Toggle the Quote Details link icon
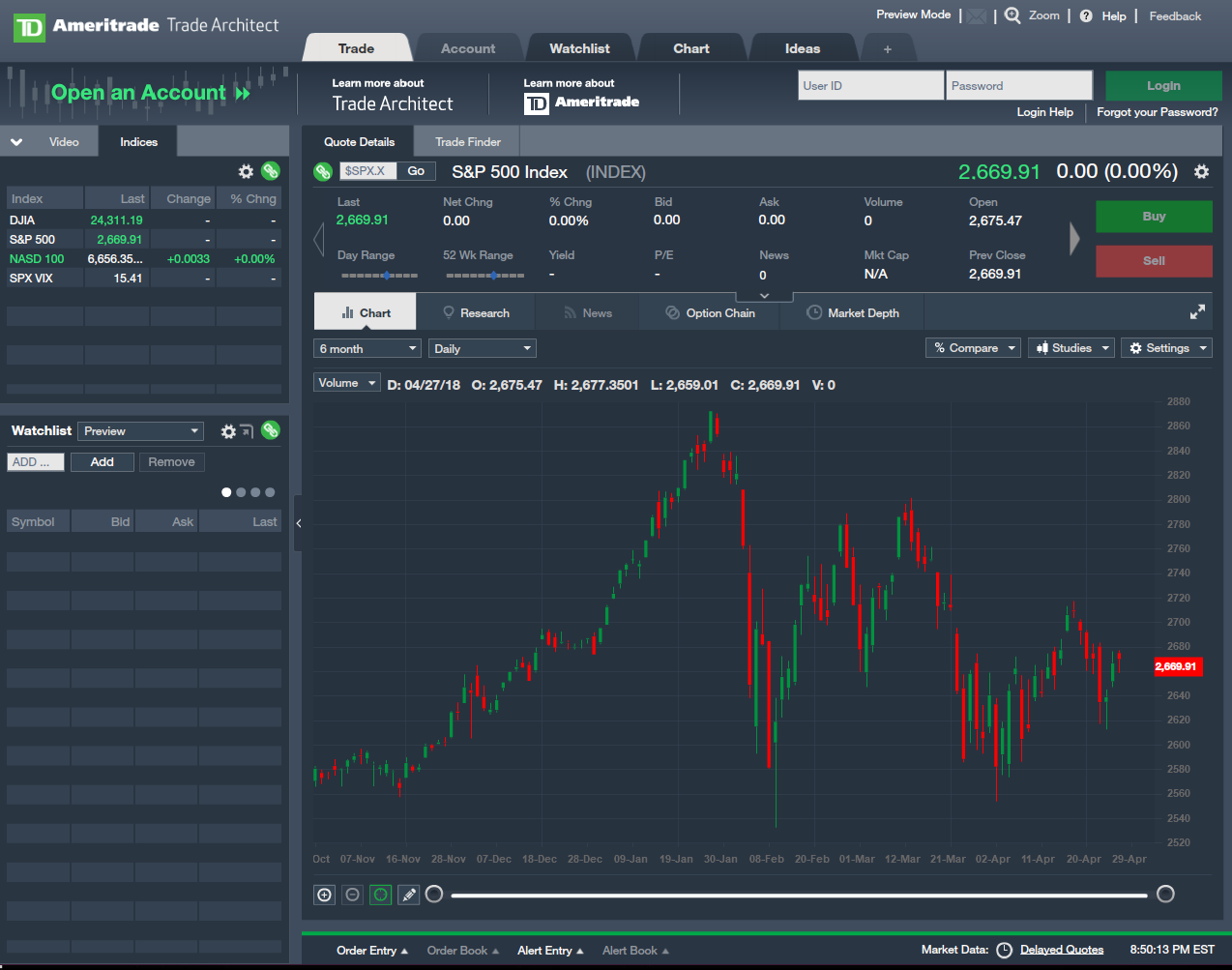 point(323,171)
